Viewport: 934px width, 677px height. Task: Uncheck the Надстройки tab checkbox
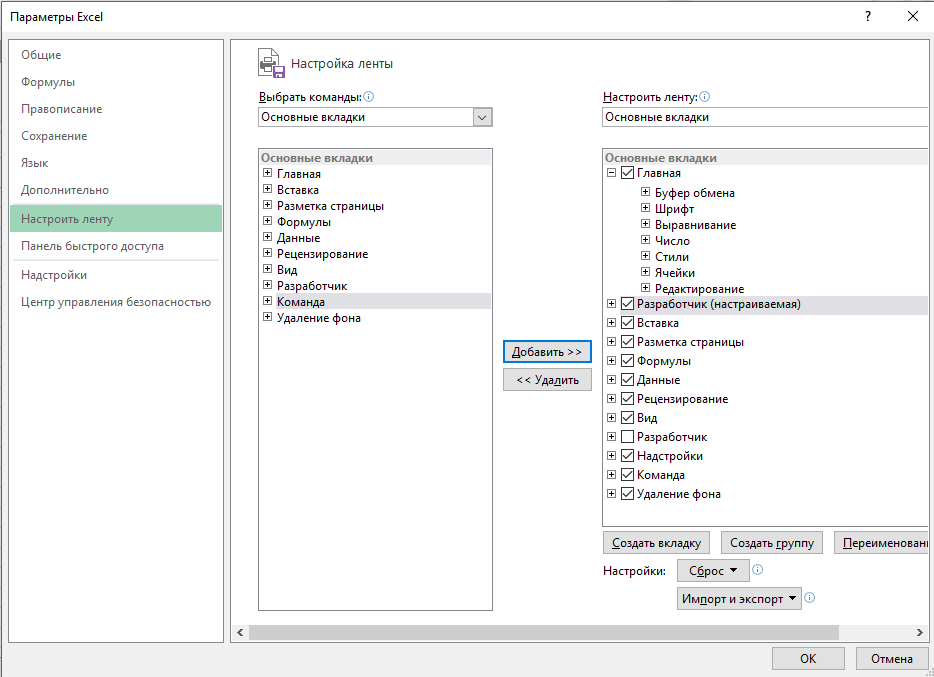point(628,456)
